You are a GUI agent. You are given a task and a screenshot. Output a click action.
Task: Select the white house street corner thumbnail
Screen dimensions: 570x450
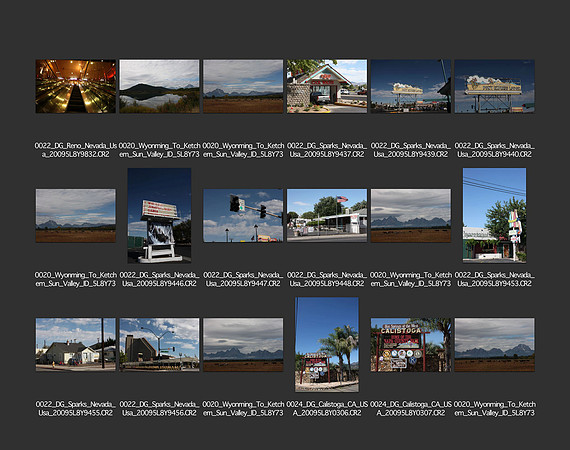(76, 345)
